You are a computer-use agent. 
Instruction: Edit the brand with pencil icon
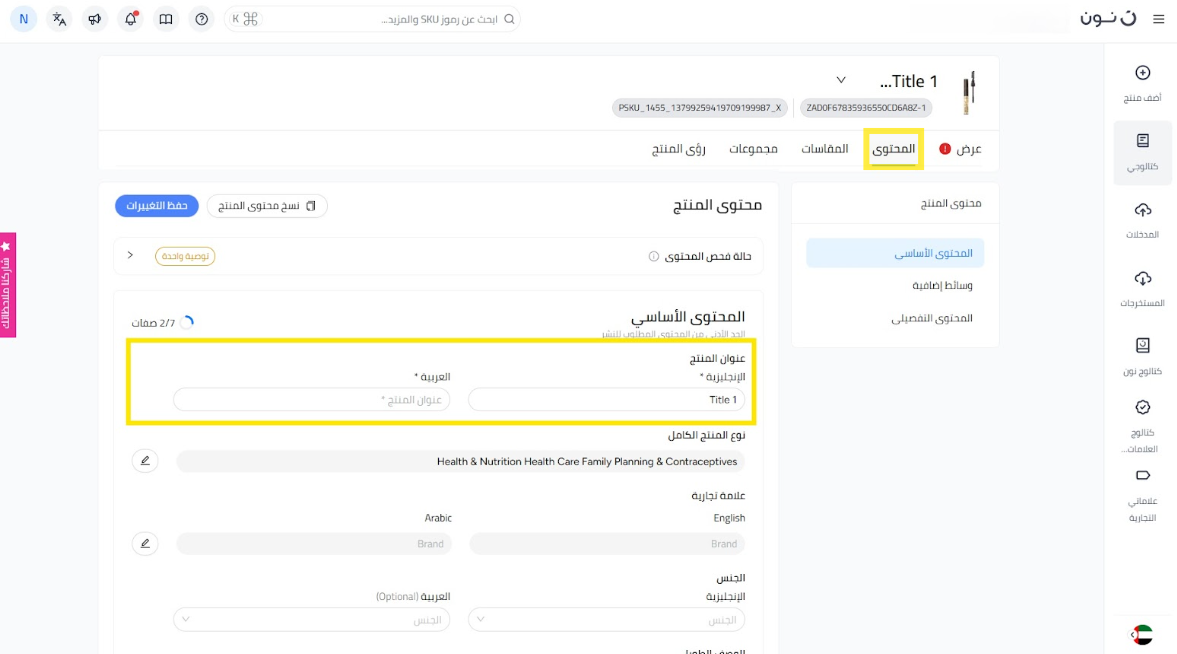[145, 544]
